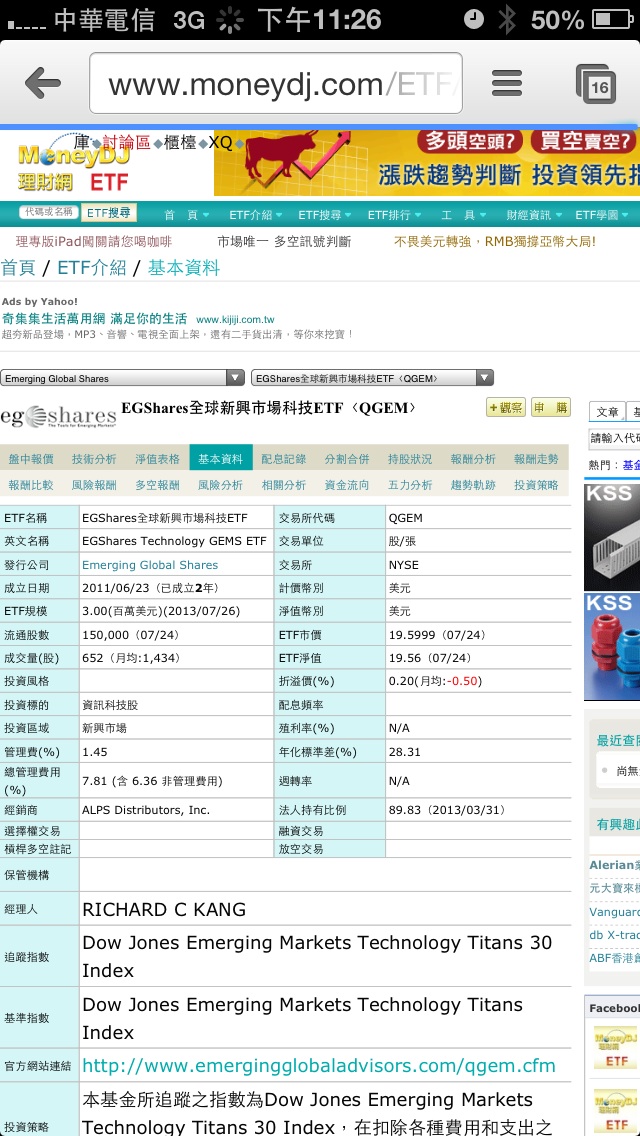640x1136 pixels.
Task: Focus the 請輸入代碼 sidebar input field
Action: click(615, 438)
